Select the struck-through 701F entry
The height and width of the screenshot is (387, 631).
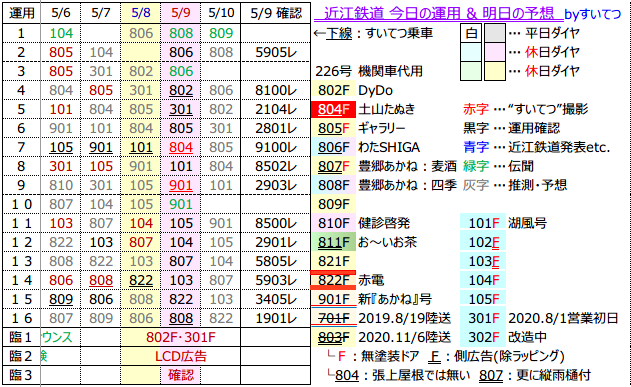(x=334, y=318)
